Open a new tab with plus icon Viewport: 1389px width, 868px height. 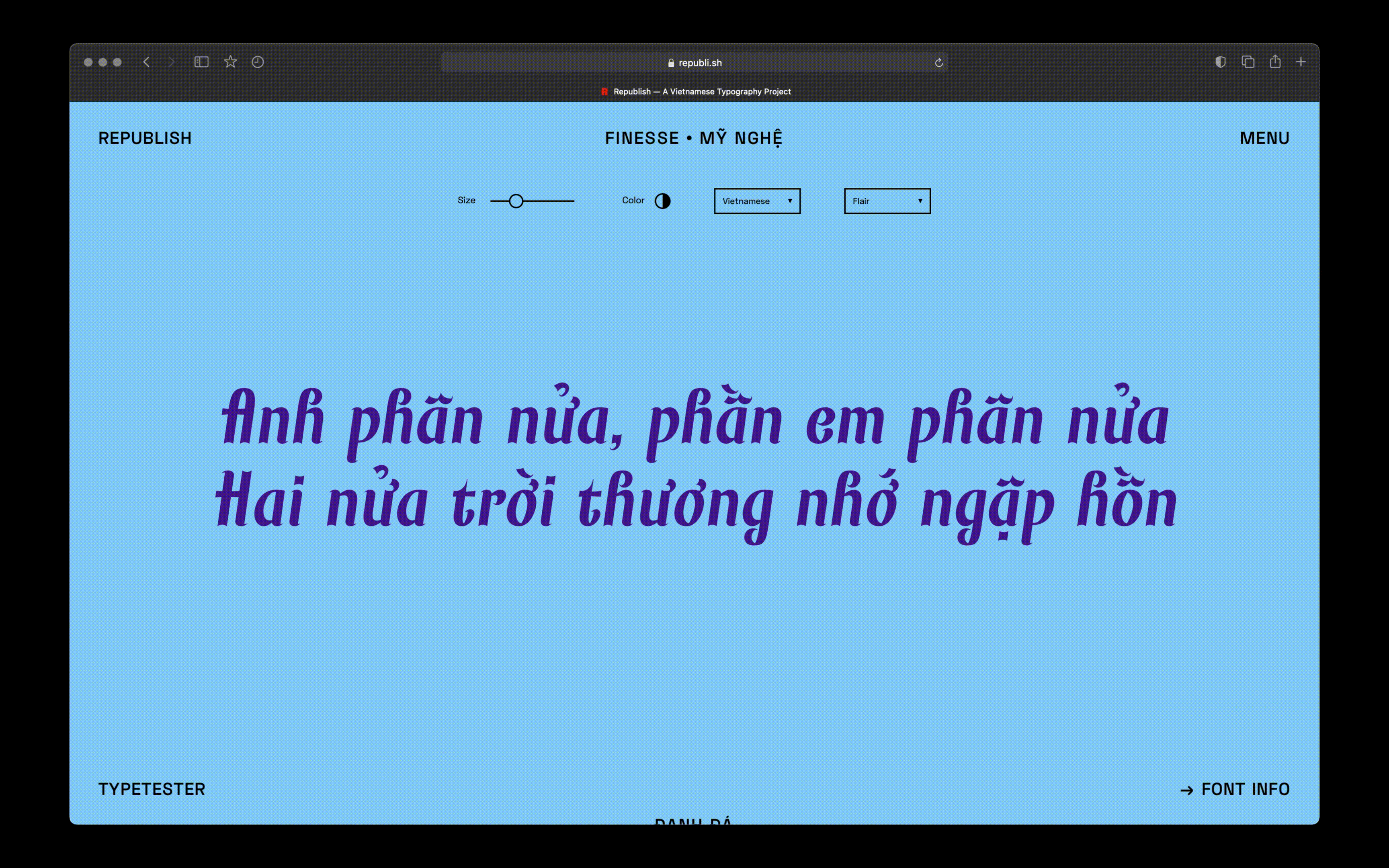1301,62
